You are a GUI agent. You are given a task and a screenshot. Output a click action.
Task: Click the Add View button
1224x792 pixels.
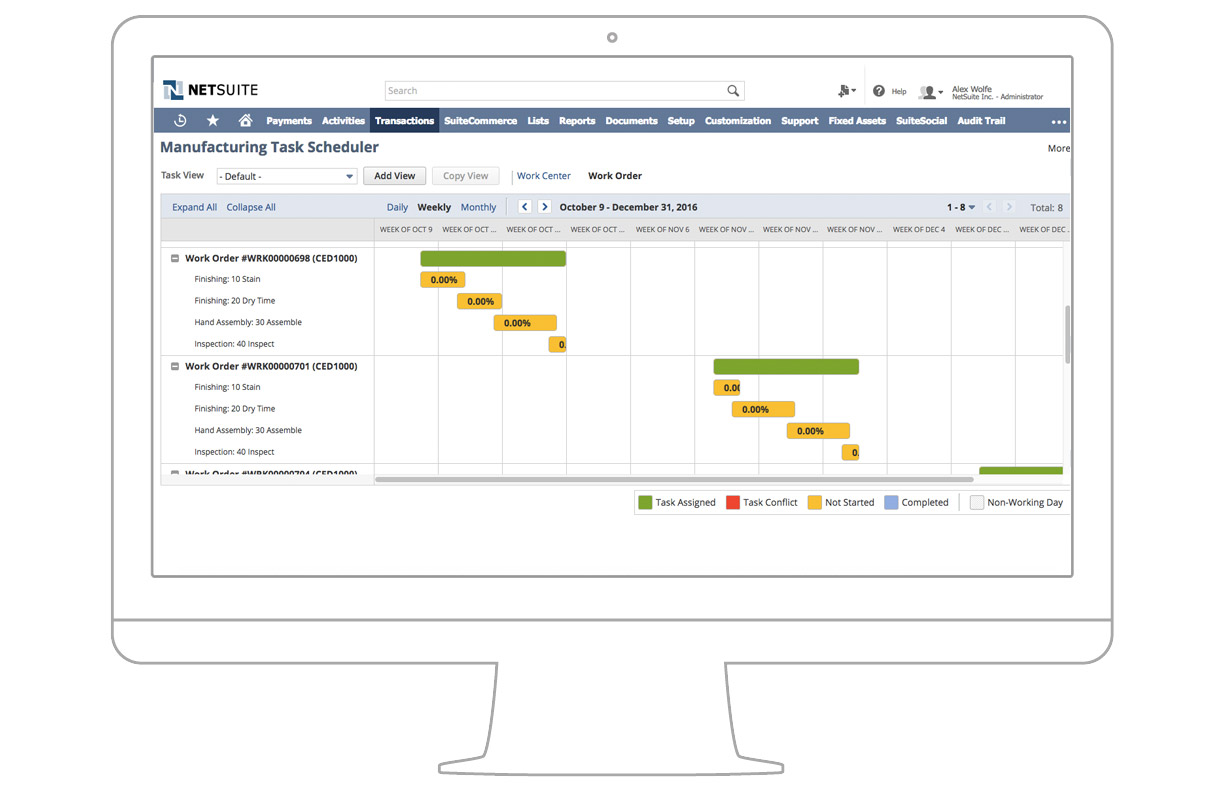(394, 175)
